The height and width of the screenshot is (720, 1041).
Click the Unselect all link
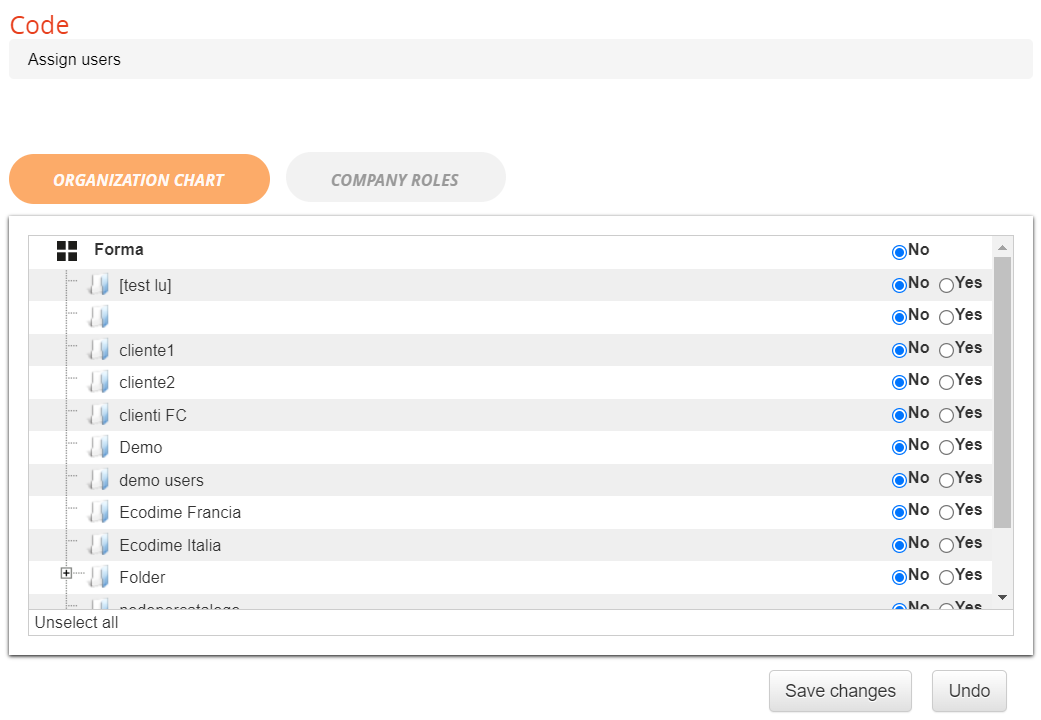[76, 623]
